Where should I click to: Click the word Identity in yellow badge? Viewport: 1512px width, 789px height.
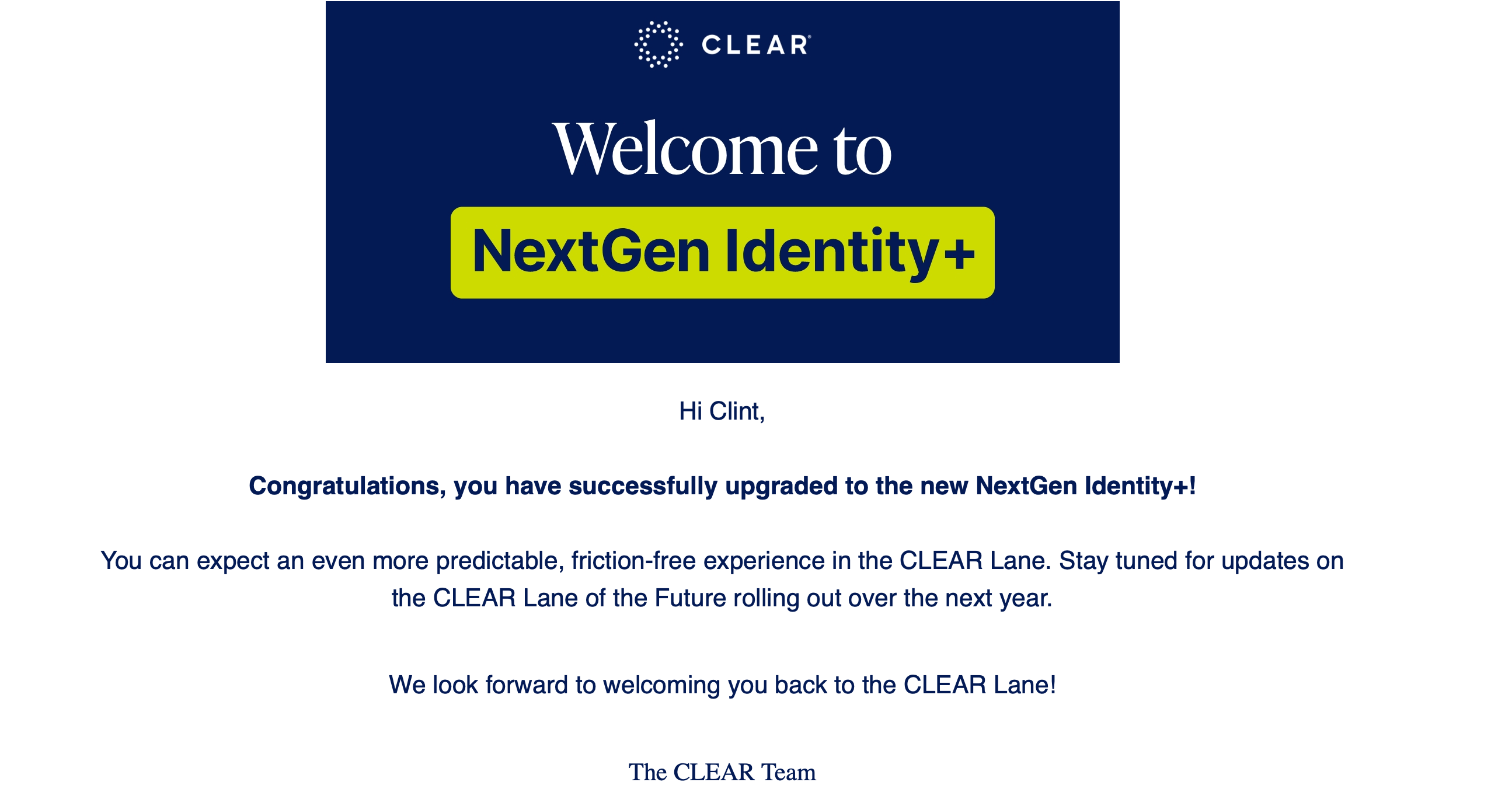pyautogui.click(x=831, y=252)
